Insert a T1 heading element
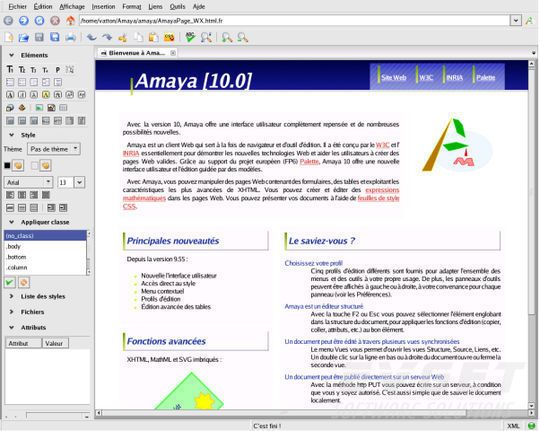This screenshot has width=540, height=431. (x=10, y=70)
